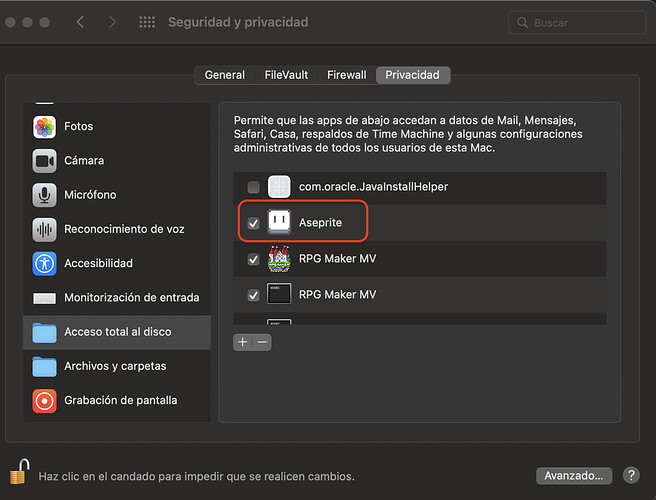Open the Accesibilidad privacy settings
Viewport: 656px width, 500px height.
click(x=117, y=264)
